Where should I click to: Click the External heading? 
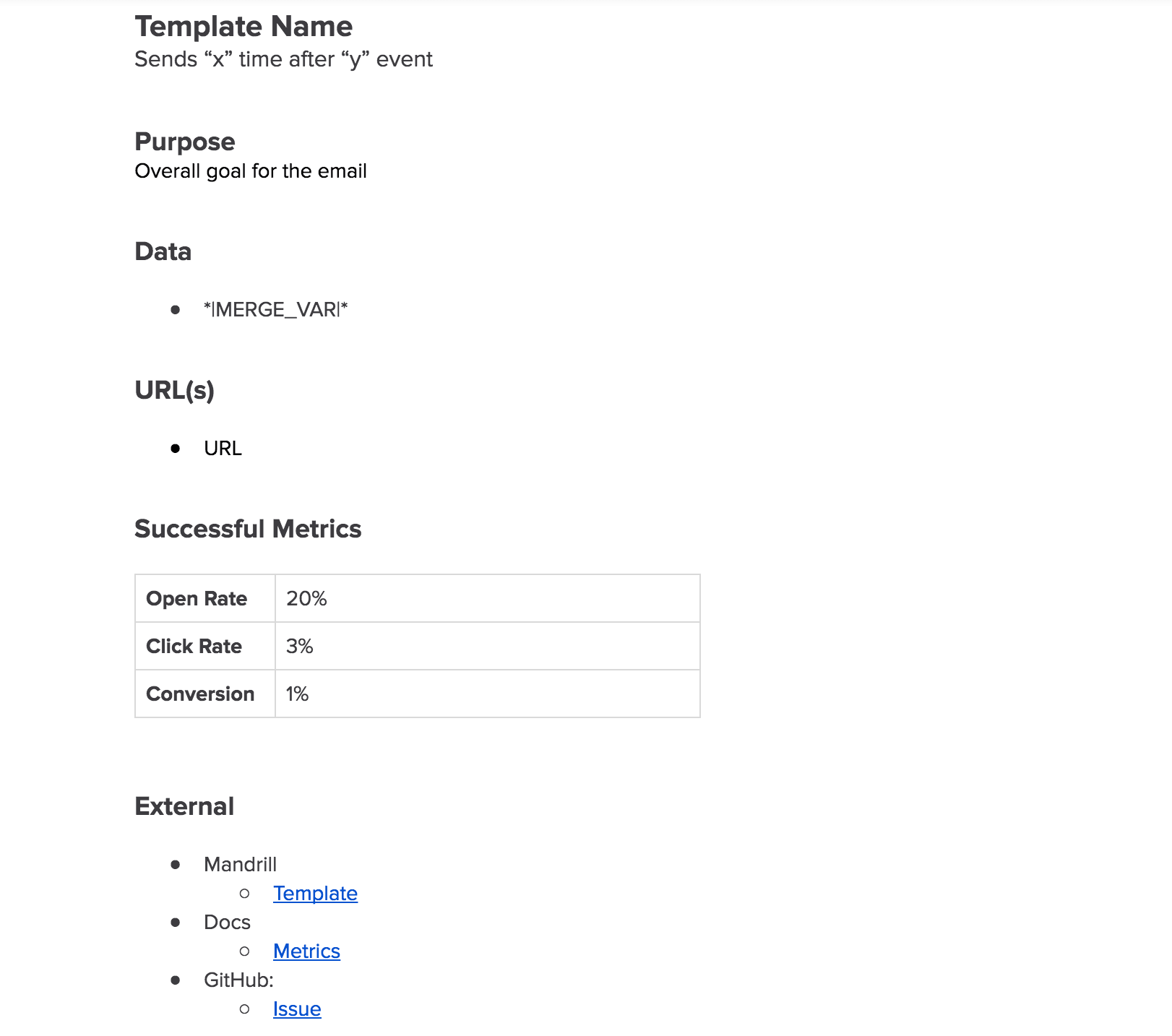pos(184,806)
